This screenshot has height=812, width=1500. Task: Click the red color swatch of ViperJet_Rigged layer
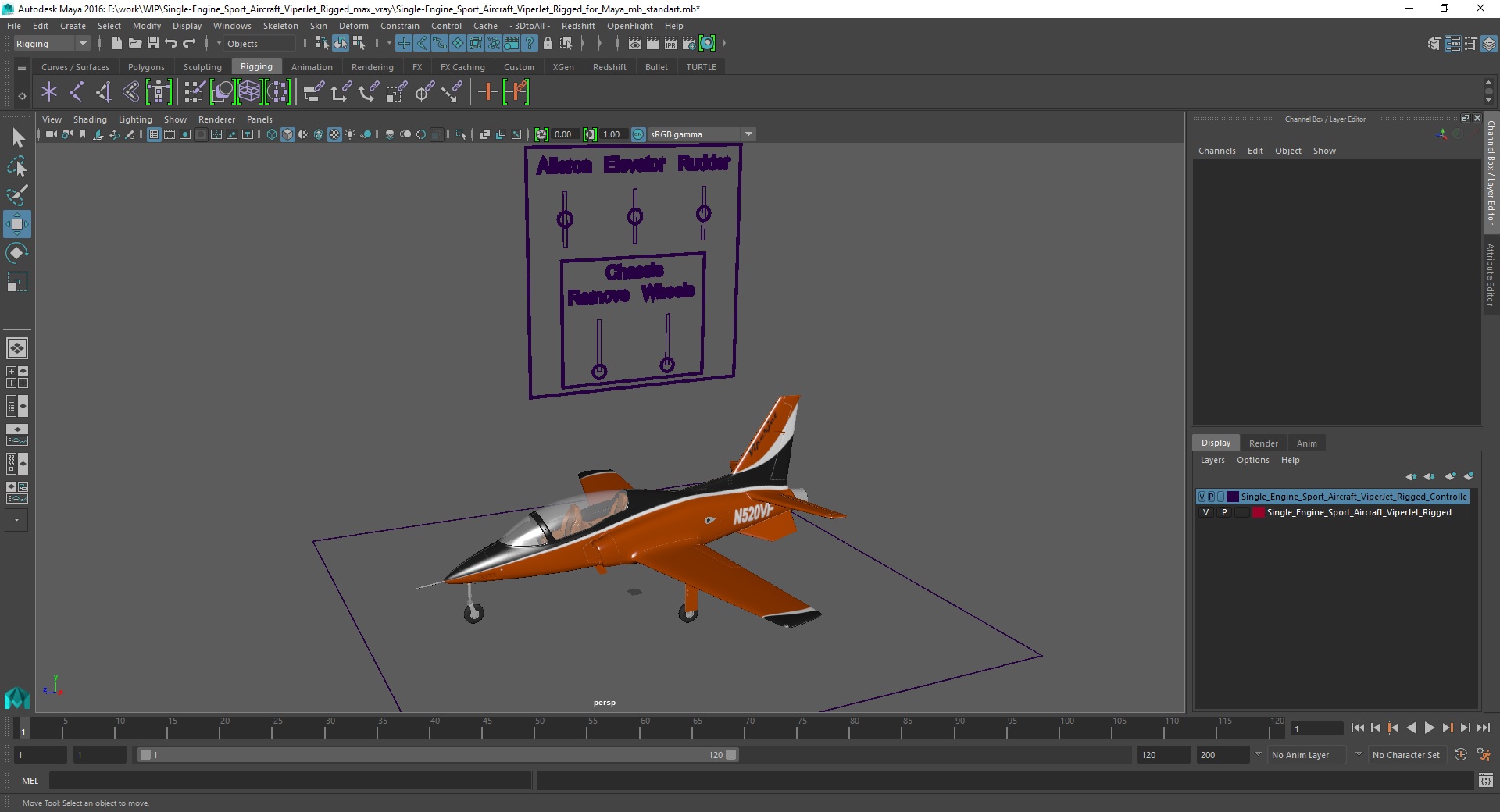(1259, 512)
